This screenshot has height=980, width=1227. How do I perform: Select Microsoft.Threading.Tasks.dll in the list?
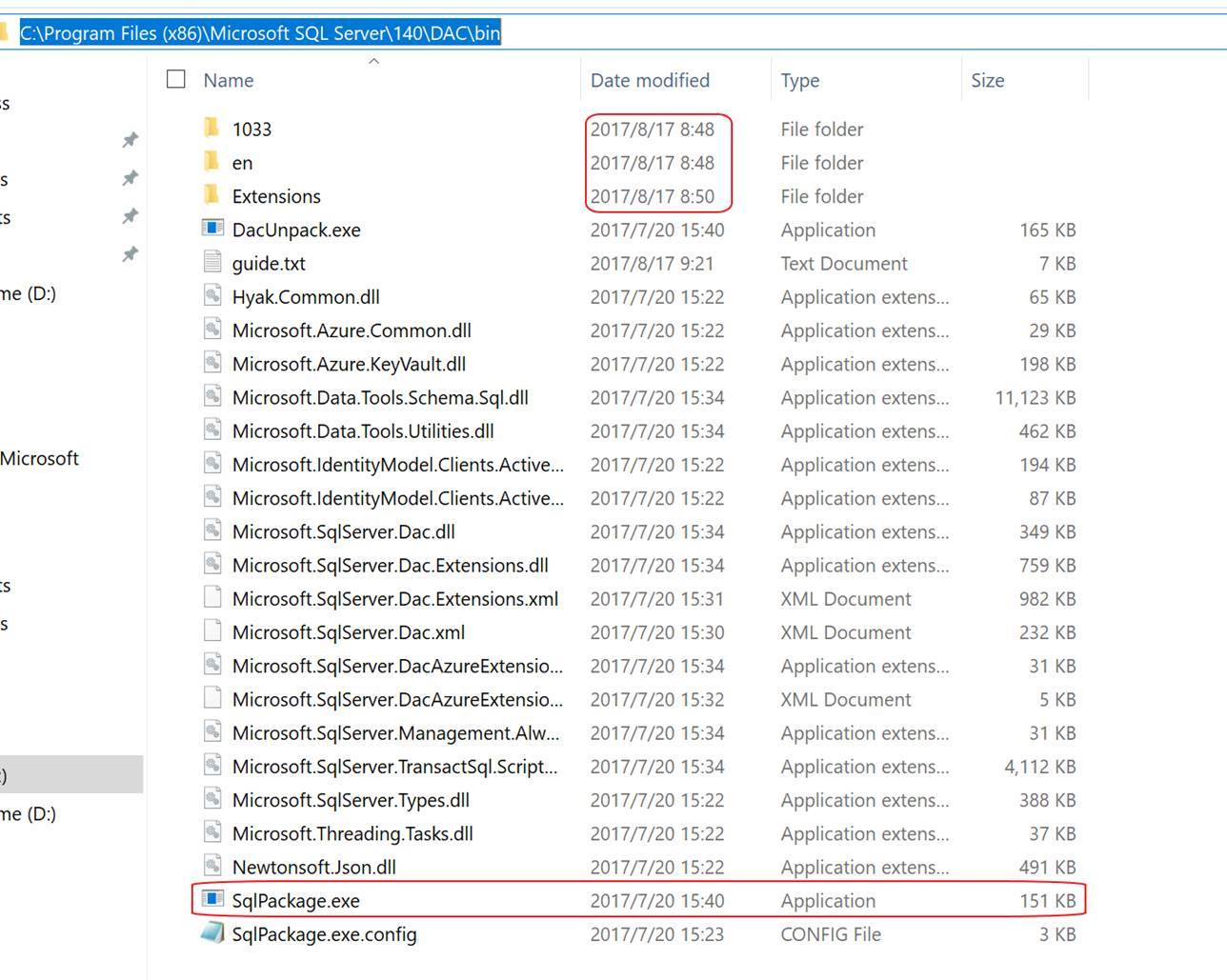point(352,833)
